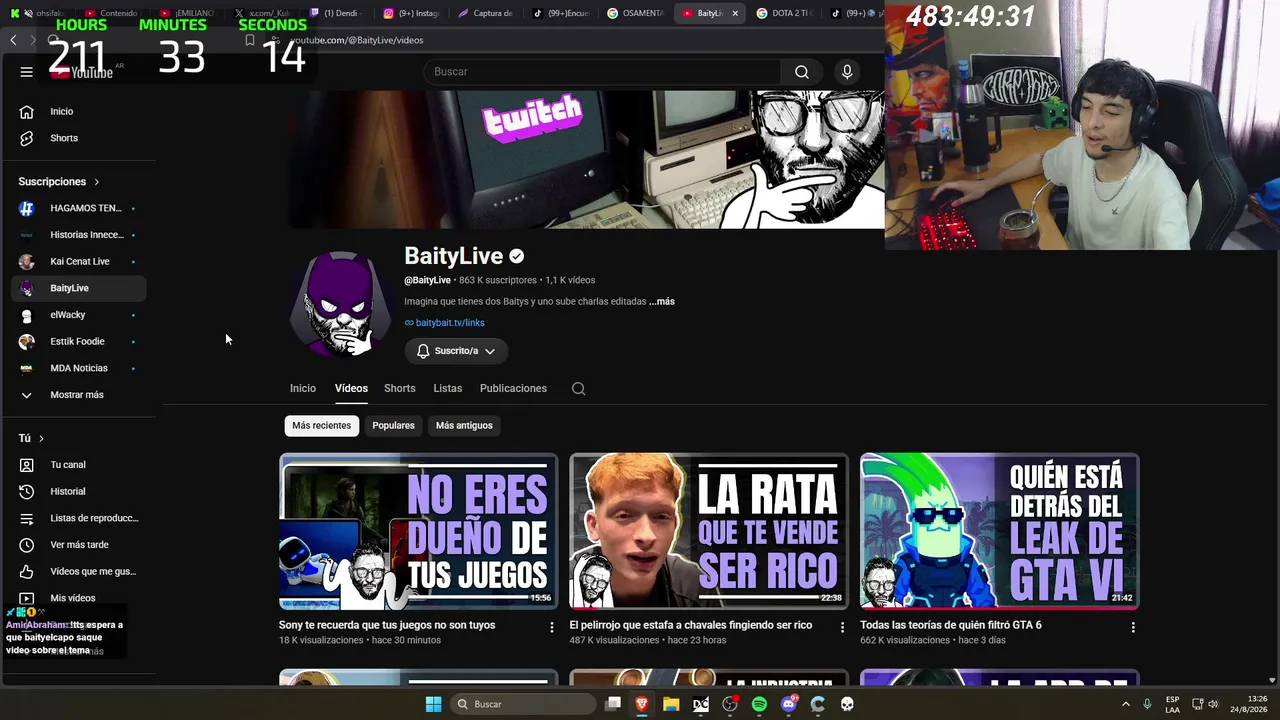Bookmark the page with the address bar icon
This screenshot has height=720, width=1280.
pos(250,40)
